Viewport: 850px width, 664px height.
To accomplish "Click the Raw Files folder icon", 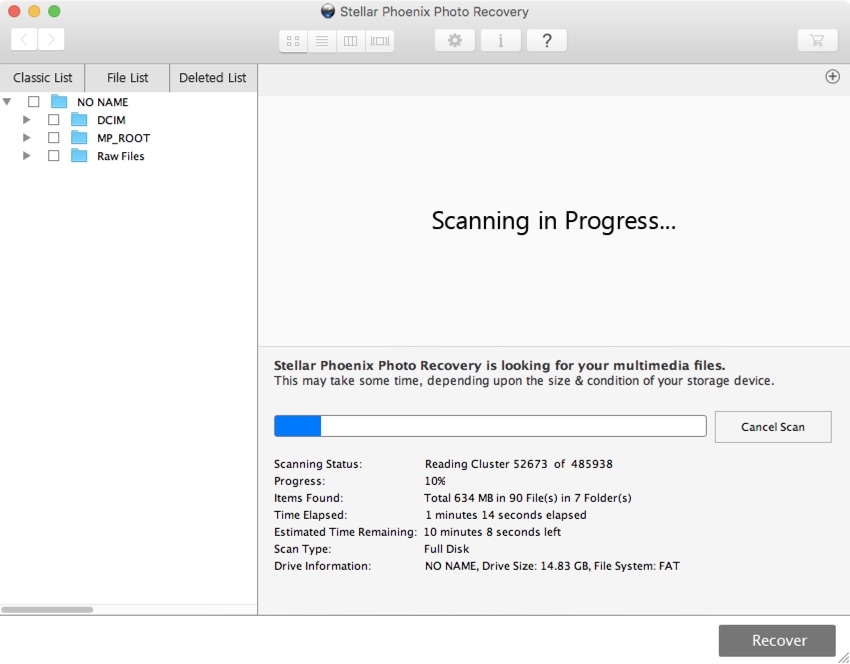I will click(79, 156).
